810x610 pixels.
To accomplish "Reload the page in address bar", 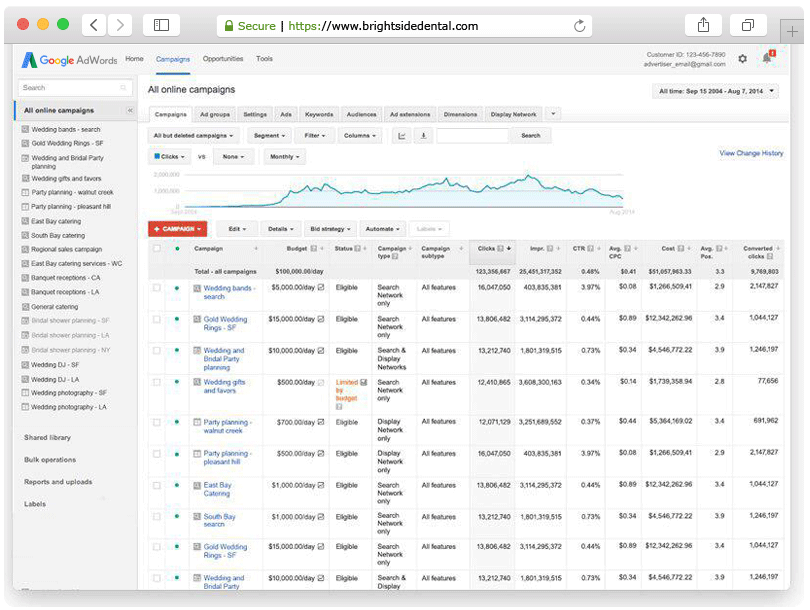I will pos(580,26).
